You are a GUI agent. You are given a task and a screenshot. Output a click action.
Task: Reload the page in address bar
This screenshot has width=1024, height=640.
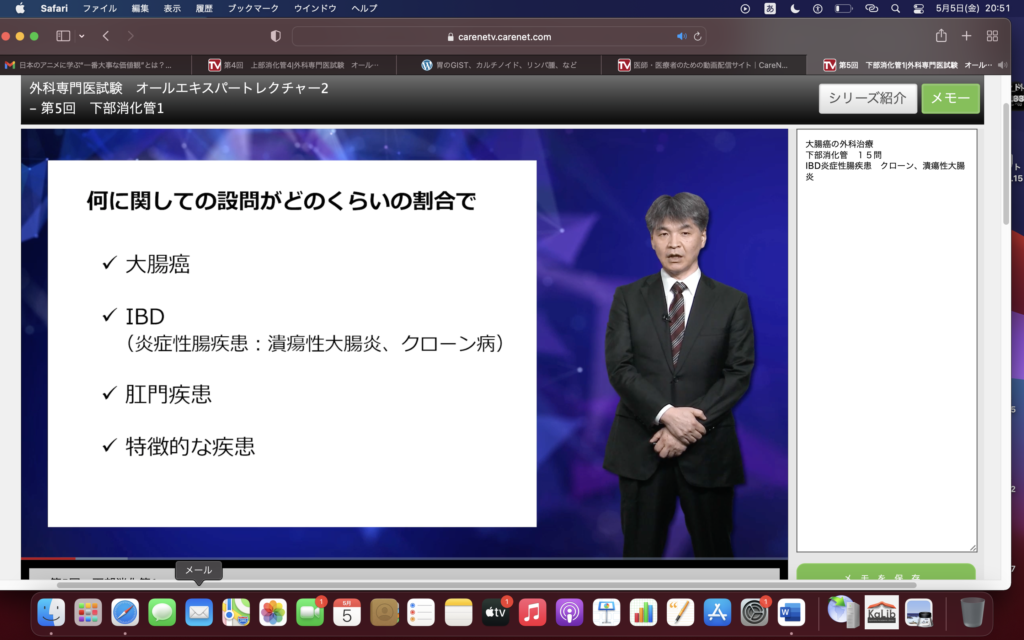(697, 37)
